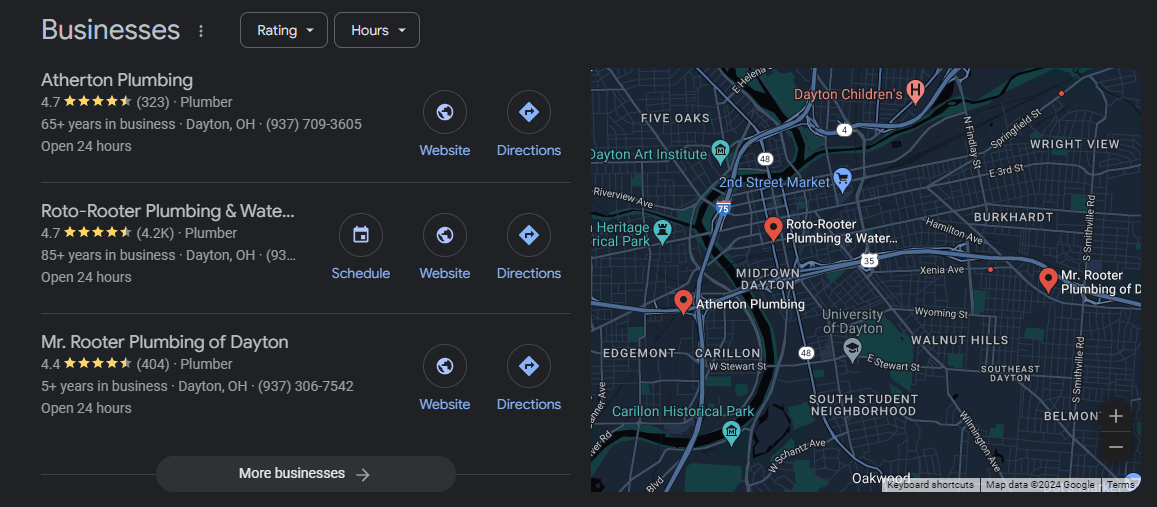This screenshot has width=1157, height=507.
Task: Click Dayton Art Institute museum marker
Action: 720,151
